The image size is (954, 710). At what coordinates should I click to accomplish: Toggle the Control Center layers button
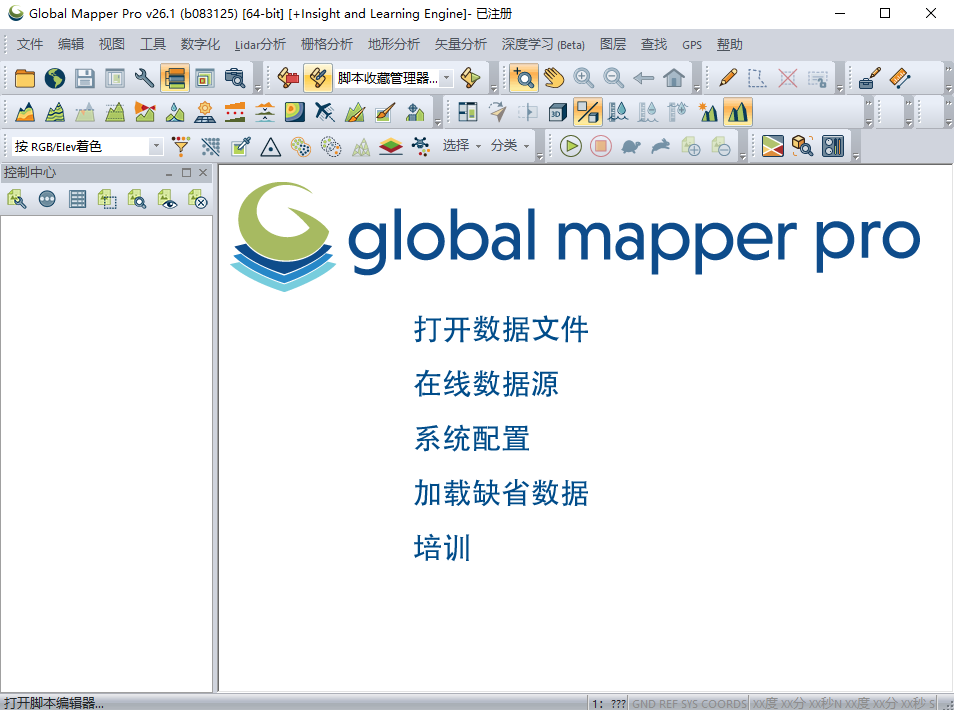(x=175, y=78)
